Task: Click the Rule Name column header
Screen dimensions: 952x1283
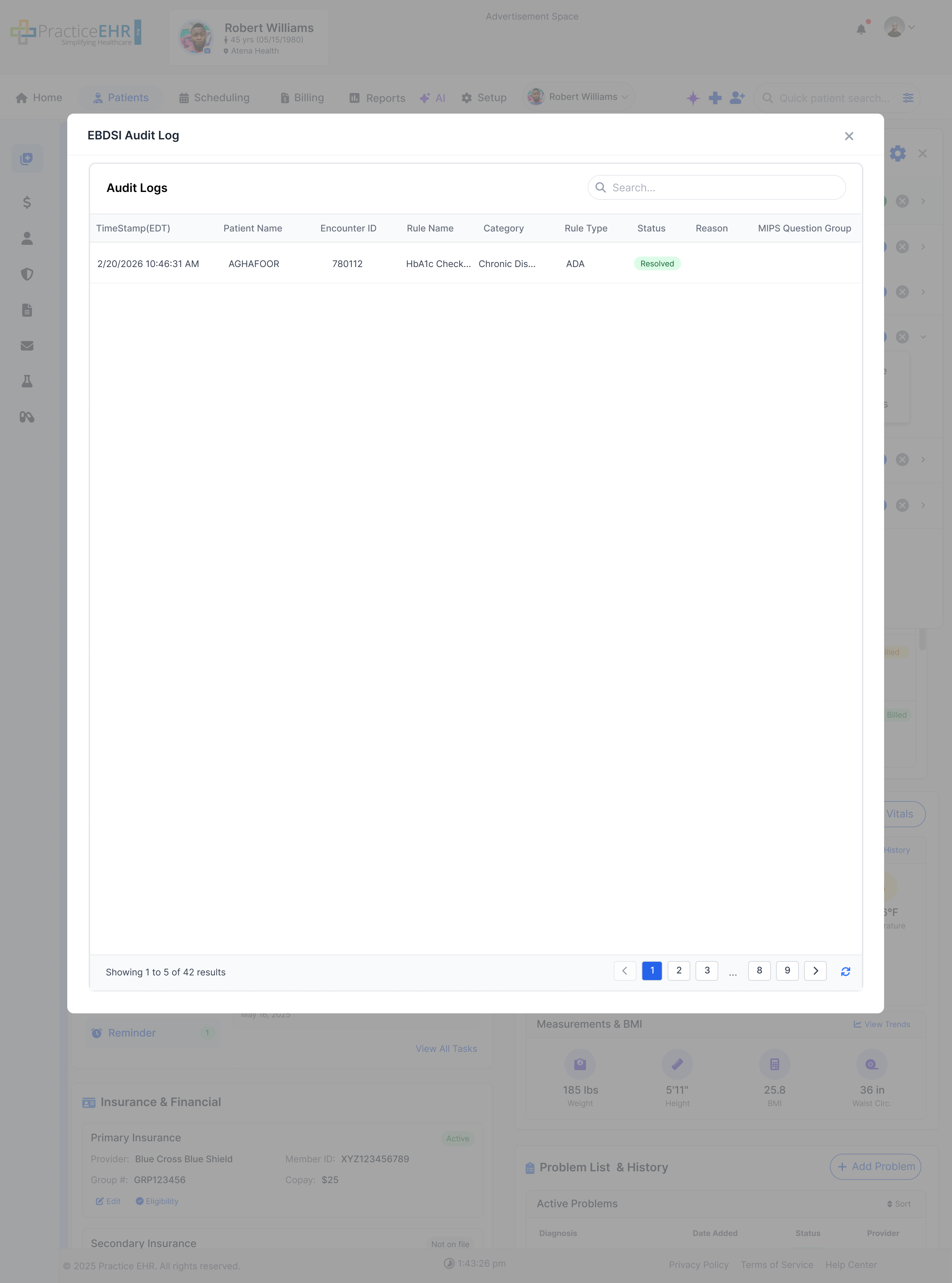Action: pos(430,228)
